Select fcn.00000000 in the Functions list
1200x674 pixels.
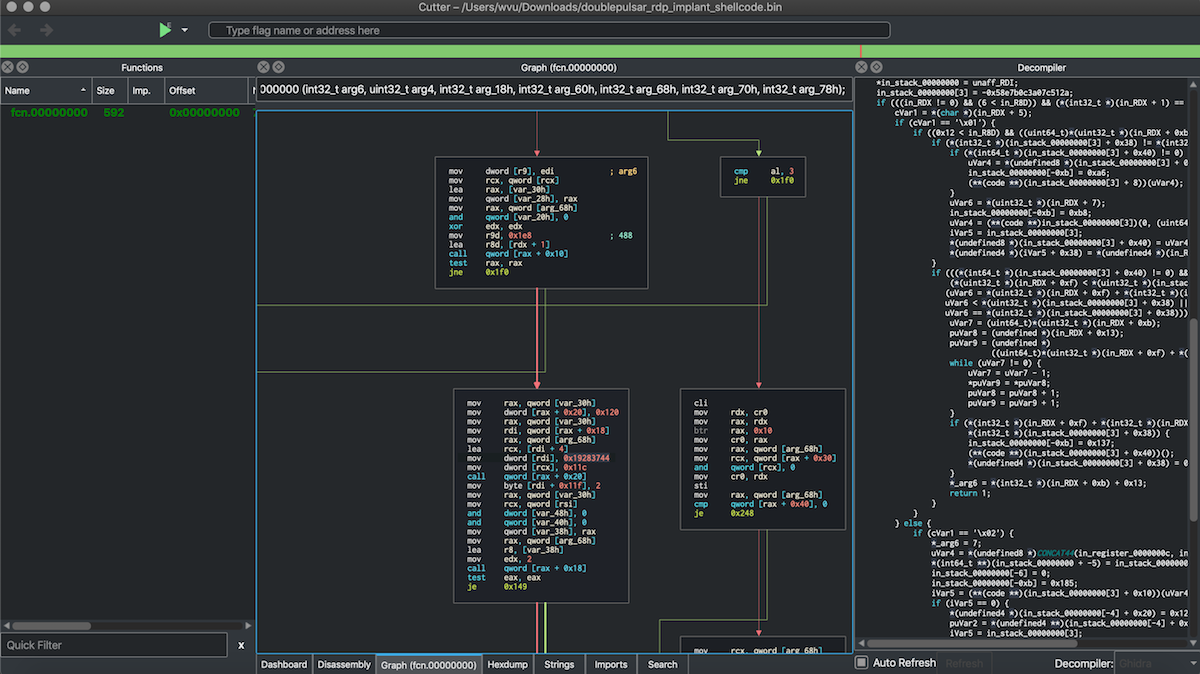49,113
